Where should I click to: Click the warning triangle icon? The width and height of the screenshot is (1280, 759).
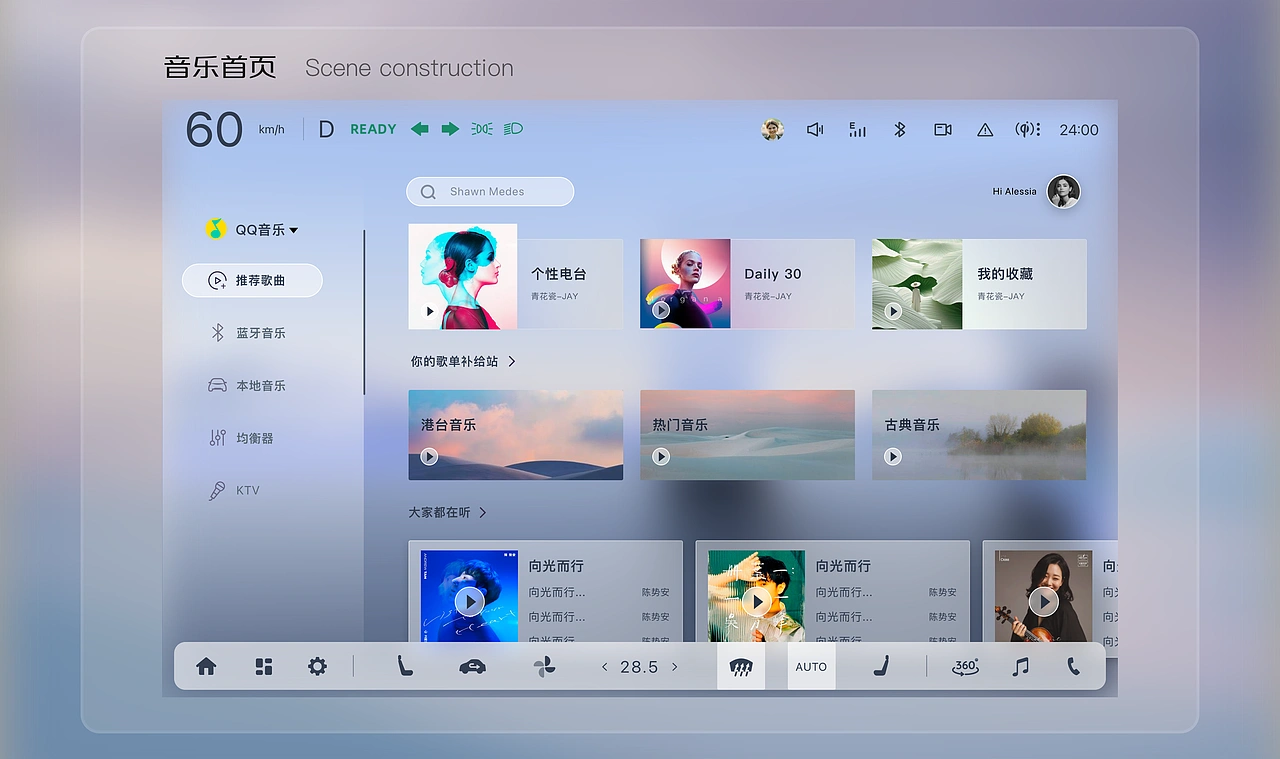pyautogui.click(x=985, y=130)
